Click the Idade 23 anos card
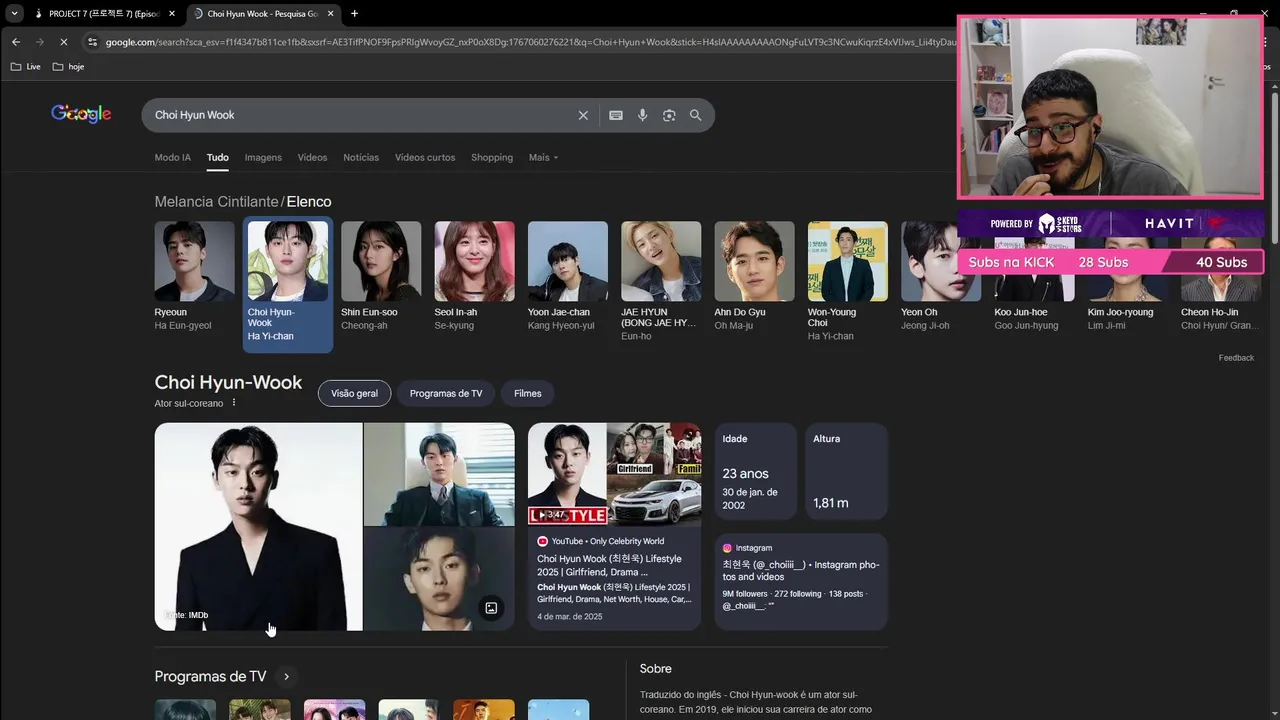1280x720 pixels. 755,471
